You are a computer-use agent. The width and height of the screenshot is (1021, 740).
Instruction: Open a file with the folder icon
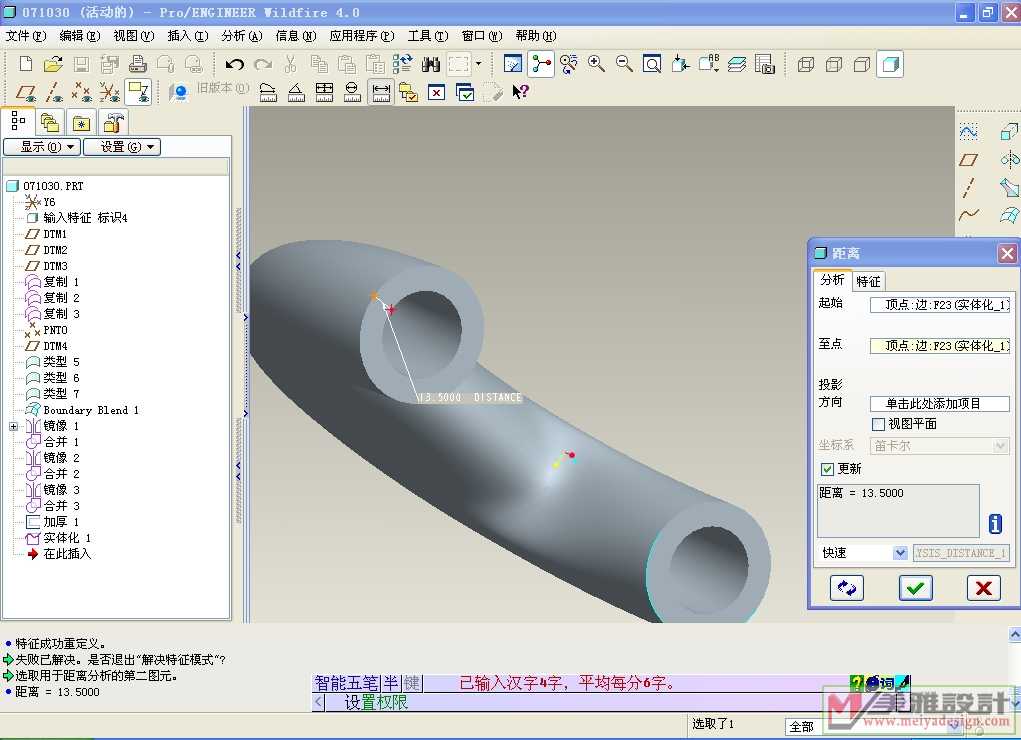(x=53, y=64)
